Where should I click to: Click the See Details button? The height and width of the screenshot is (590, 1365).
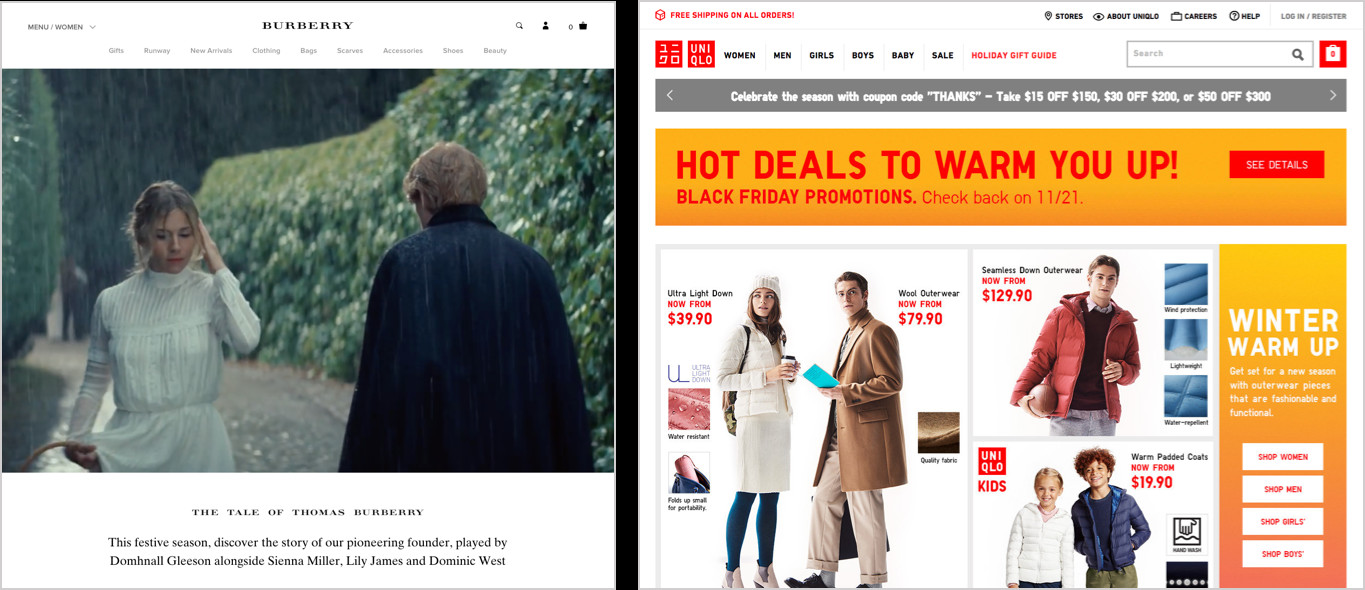(x=1277, y=165)
